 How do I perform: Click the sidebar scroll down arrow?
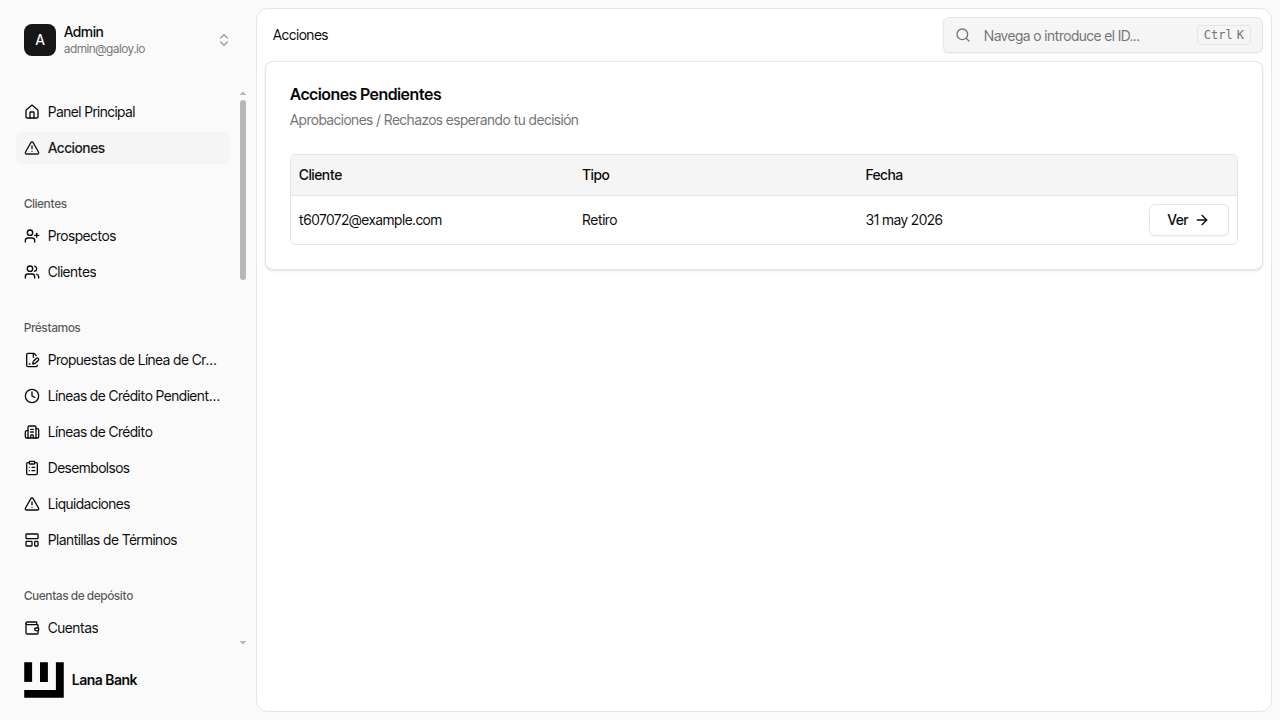pyautogui.click(x=243, y=643)
